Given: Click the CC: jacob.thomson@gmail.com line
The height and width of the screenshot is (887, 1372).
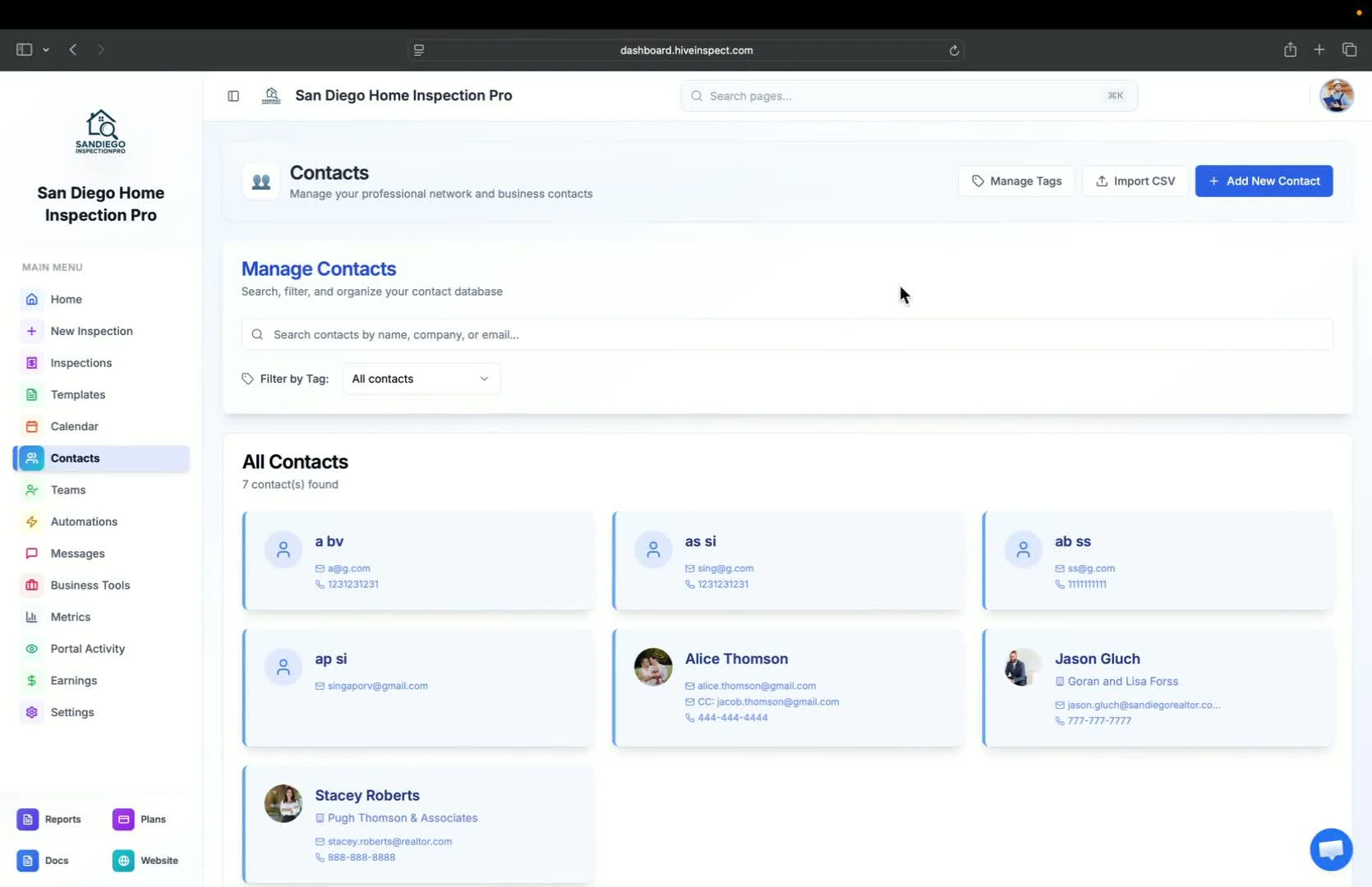Looking at the screenshot, I should coord(768,702).
